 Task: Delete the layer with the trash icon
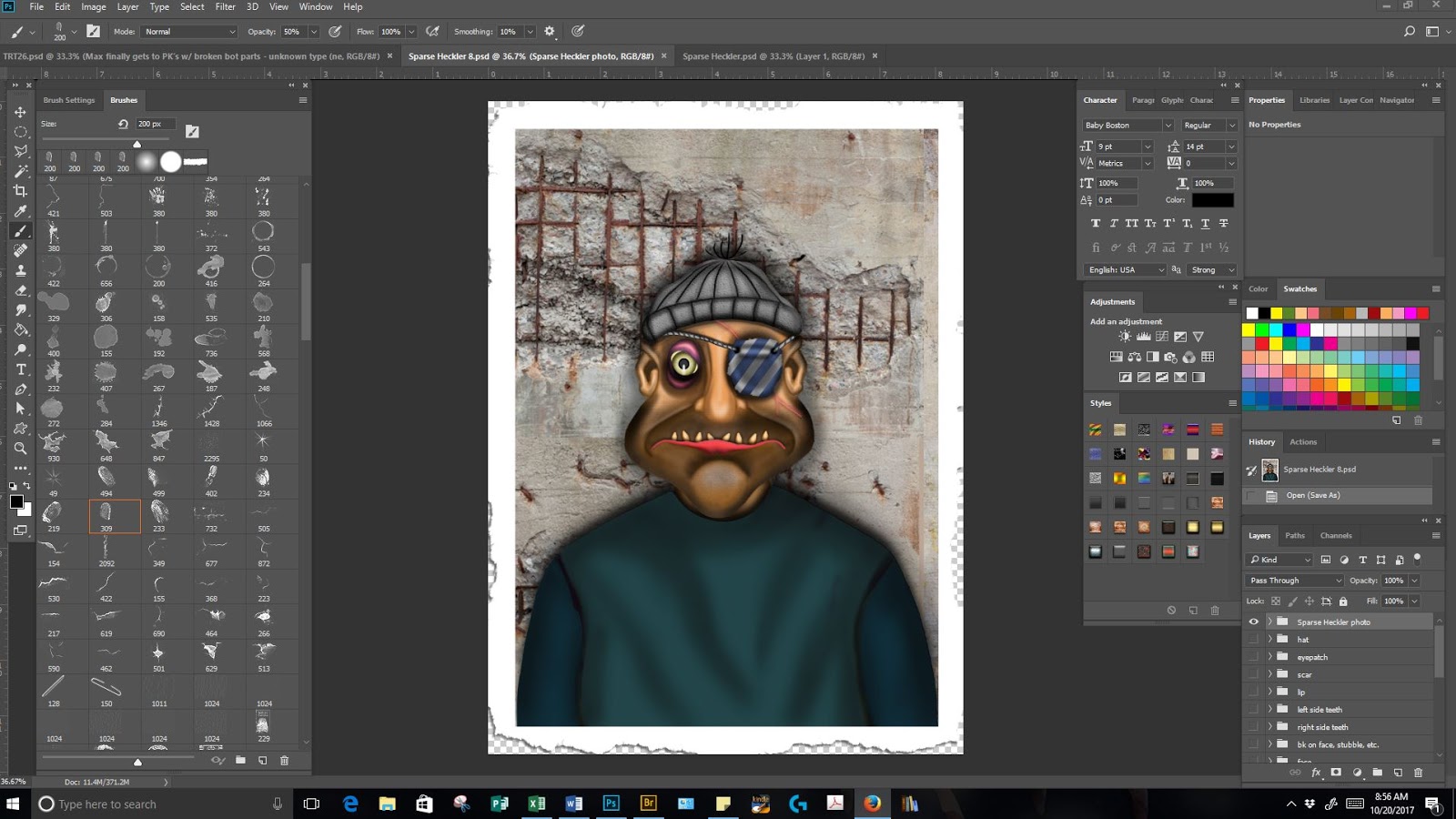click(x=1418, y=773)
